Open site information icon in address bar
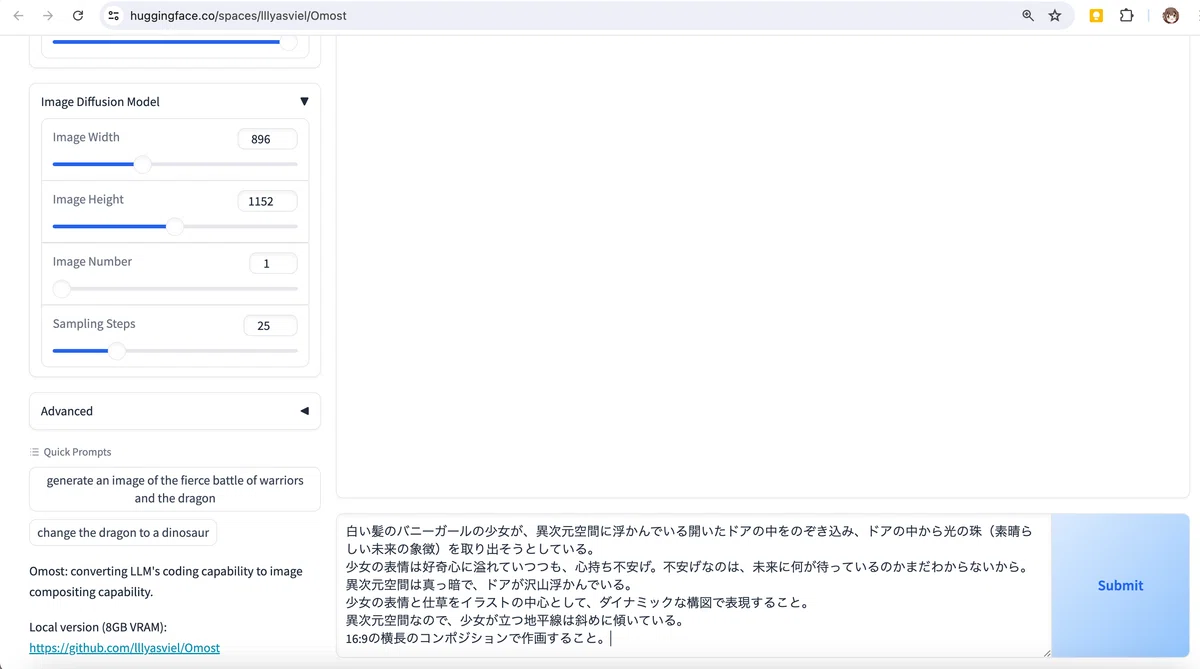This screenshot has height=669, width=1200. point(113,16)
